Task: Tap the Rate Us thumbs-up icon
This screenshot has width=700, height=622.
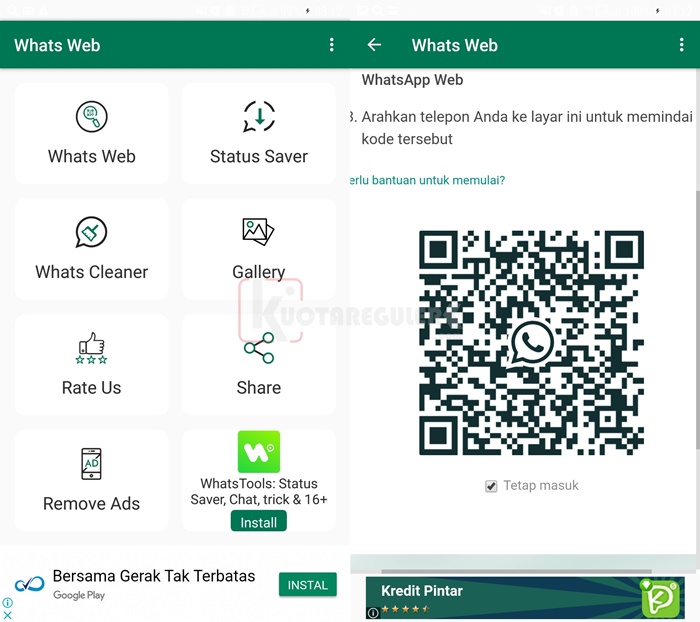Action: [92, 348]
